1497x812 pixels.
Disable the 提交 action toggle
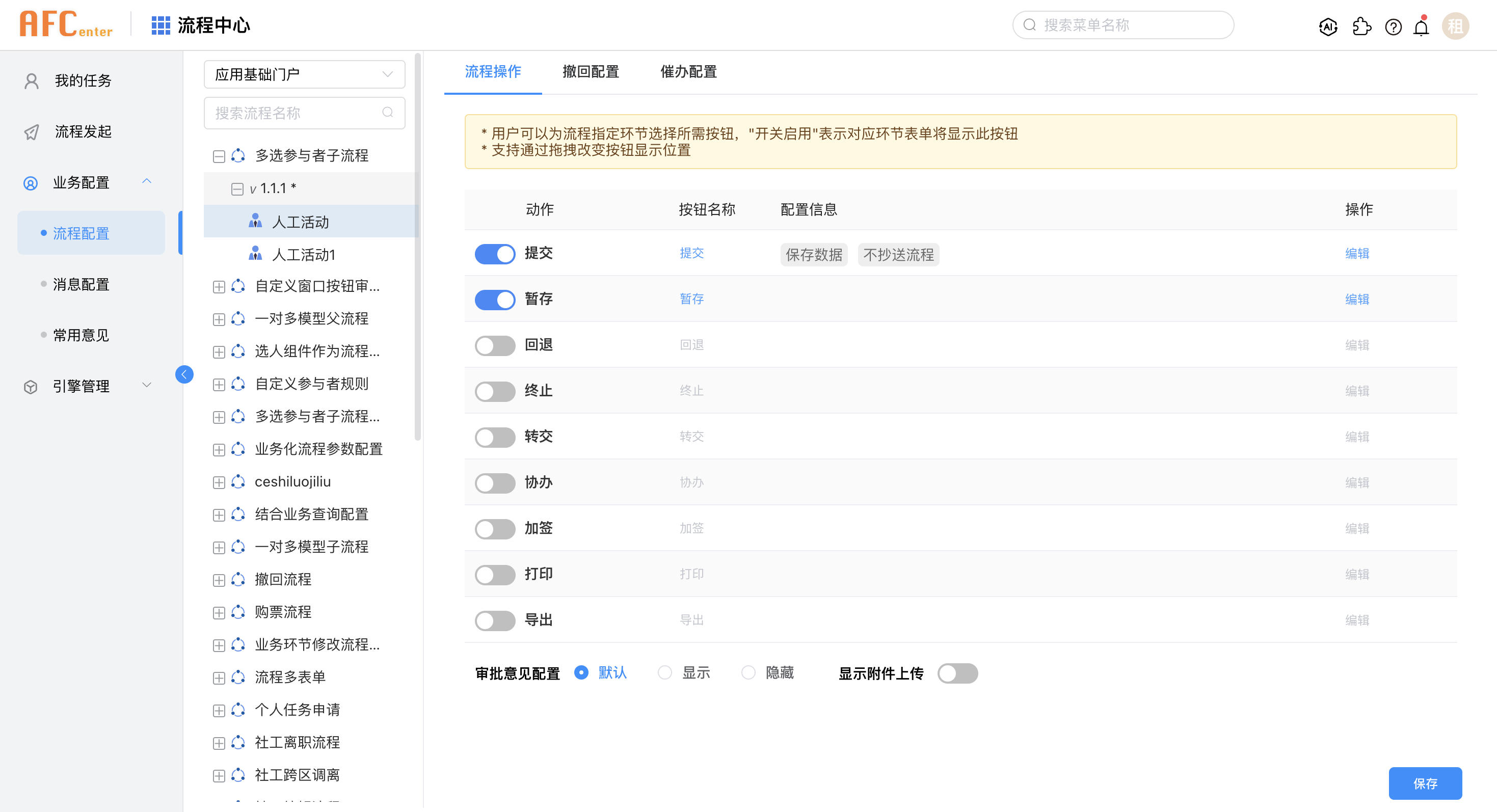(x=495, y=254)
